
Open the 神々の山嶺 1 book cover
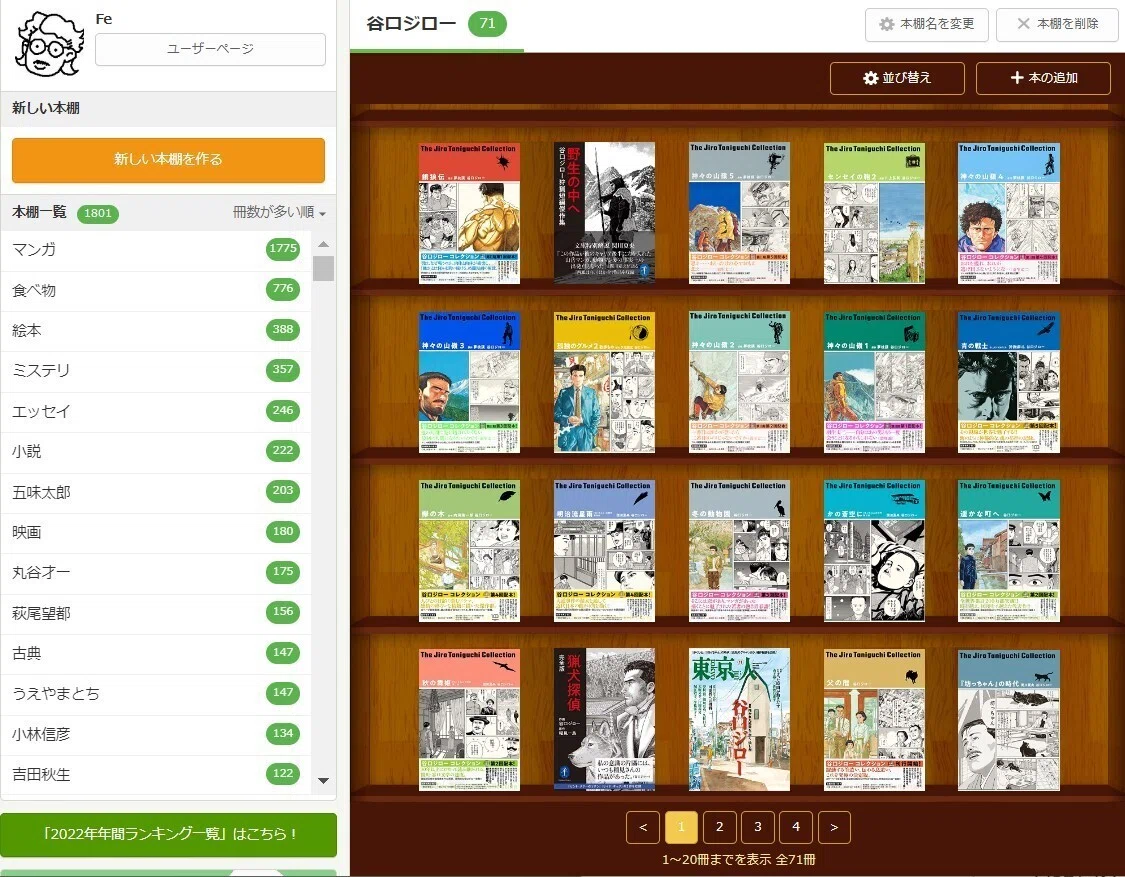point(874,383)
